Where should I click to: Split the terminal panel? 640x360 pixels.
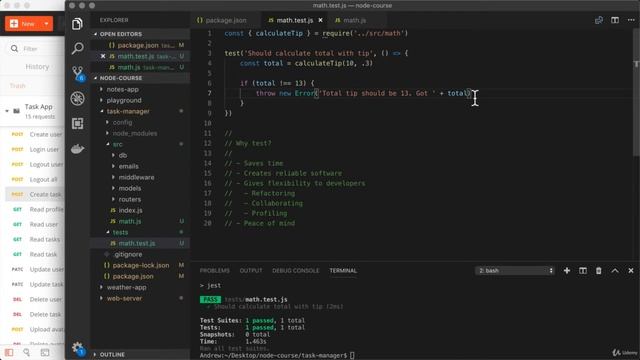pyautogui.click(x=582, y=271)
